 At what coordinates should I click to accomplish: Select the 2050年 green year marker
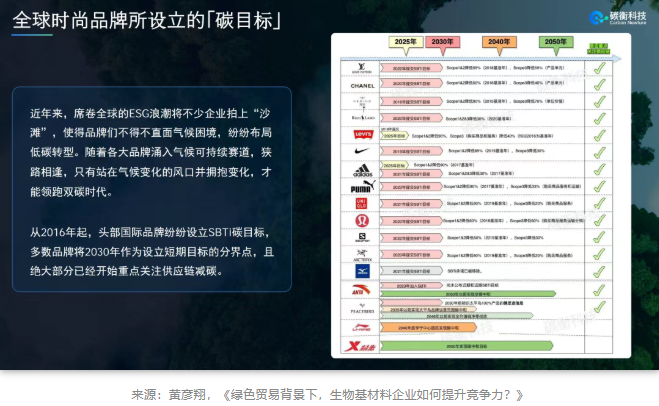pyautogui.click(x=556, y=44)
